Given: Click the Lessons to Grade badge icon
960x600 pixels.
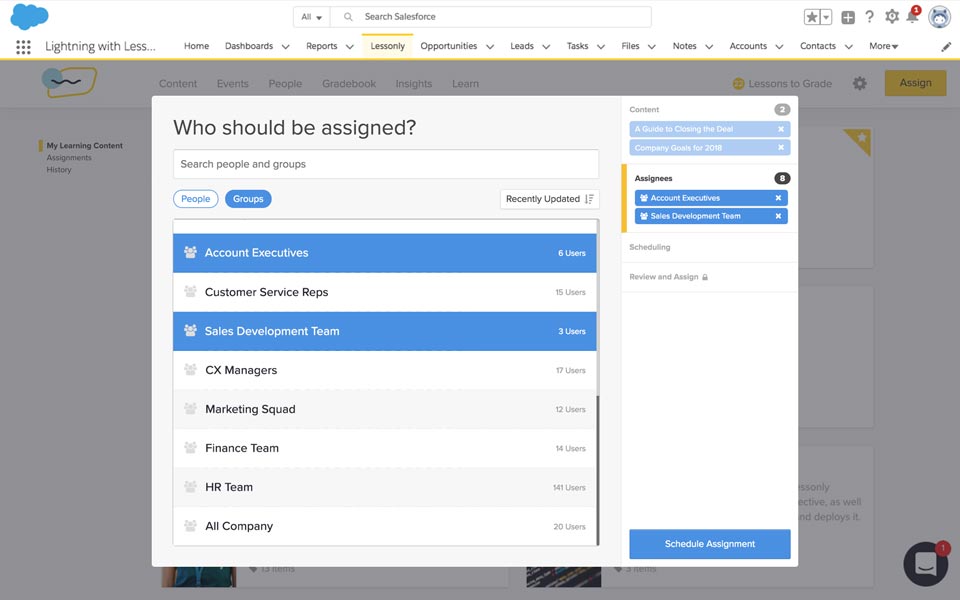Looking at the screenshot, I should (x=738, y=84).
